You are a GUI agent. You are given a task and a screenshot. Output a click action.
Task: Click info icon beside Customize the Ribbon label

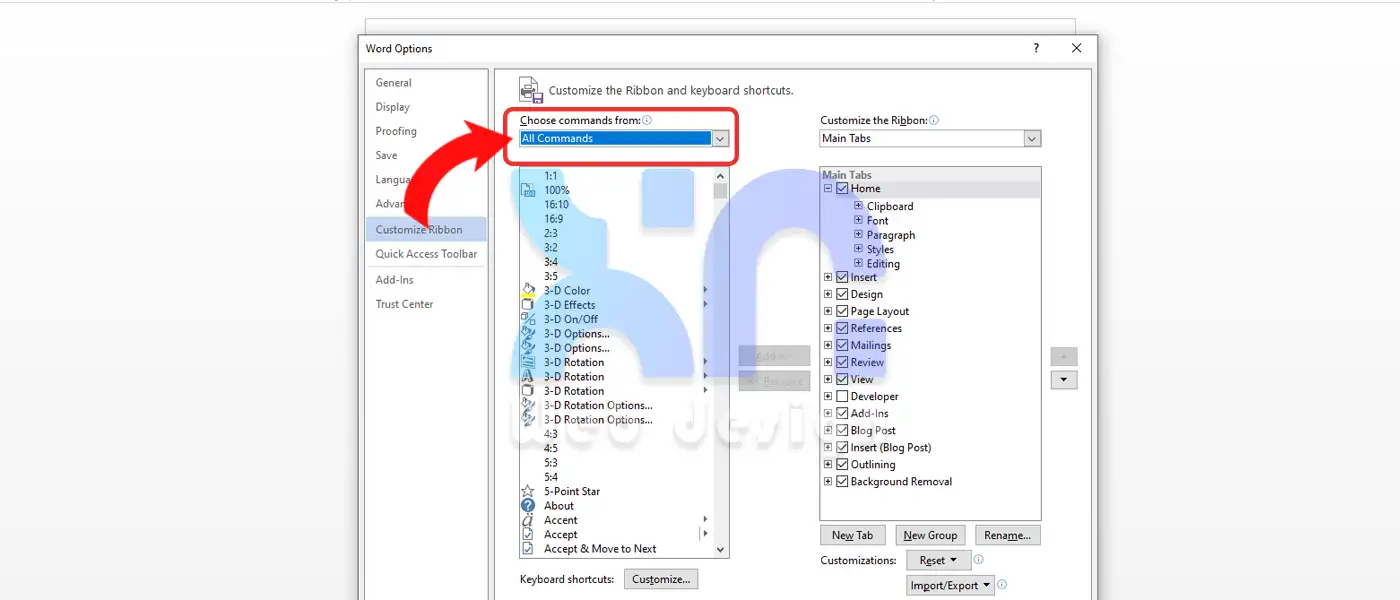pos(934,120)
